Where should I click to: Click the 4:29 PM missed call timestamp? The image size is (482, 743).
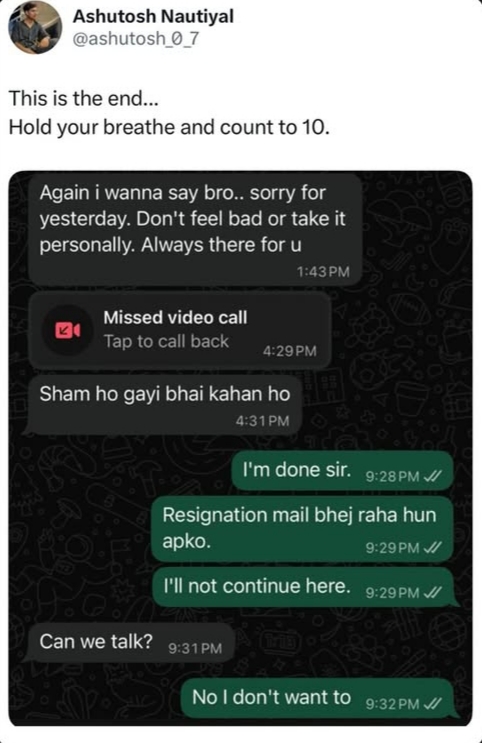[290, 351]
